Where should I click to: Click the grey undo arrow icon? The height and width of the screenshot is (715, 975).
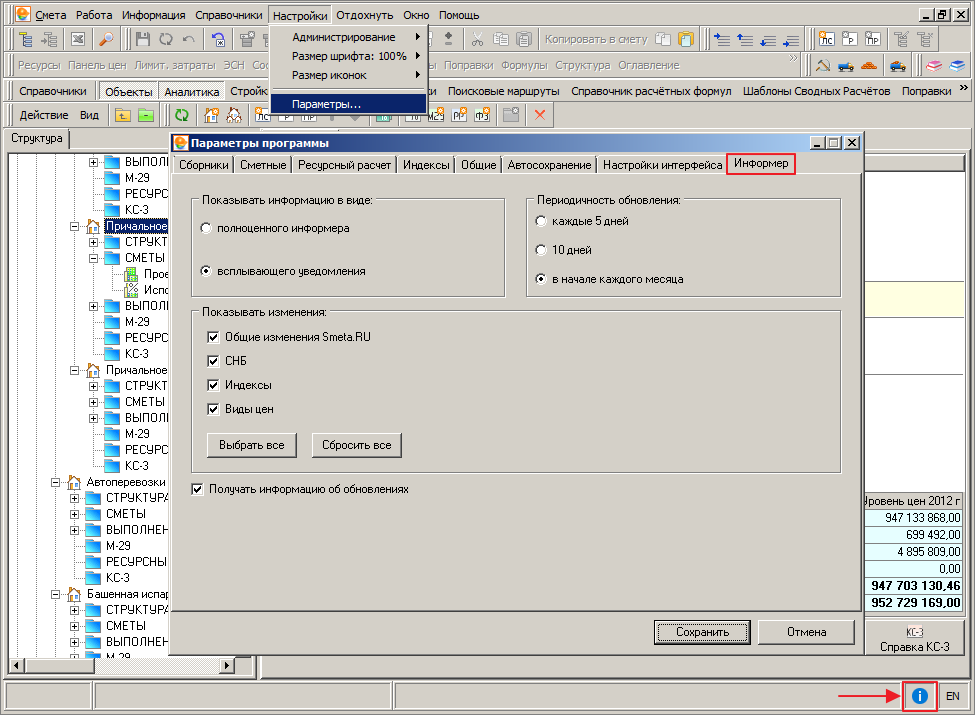click(x=189, y=39)
